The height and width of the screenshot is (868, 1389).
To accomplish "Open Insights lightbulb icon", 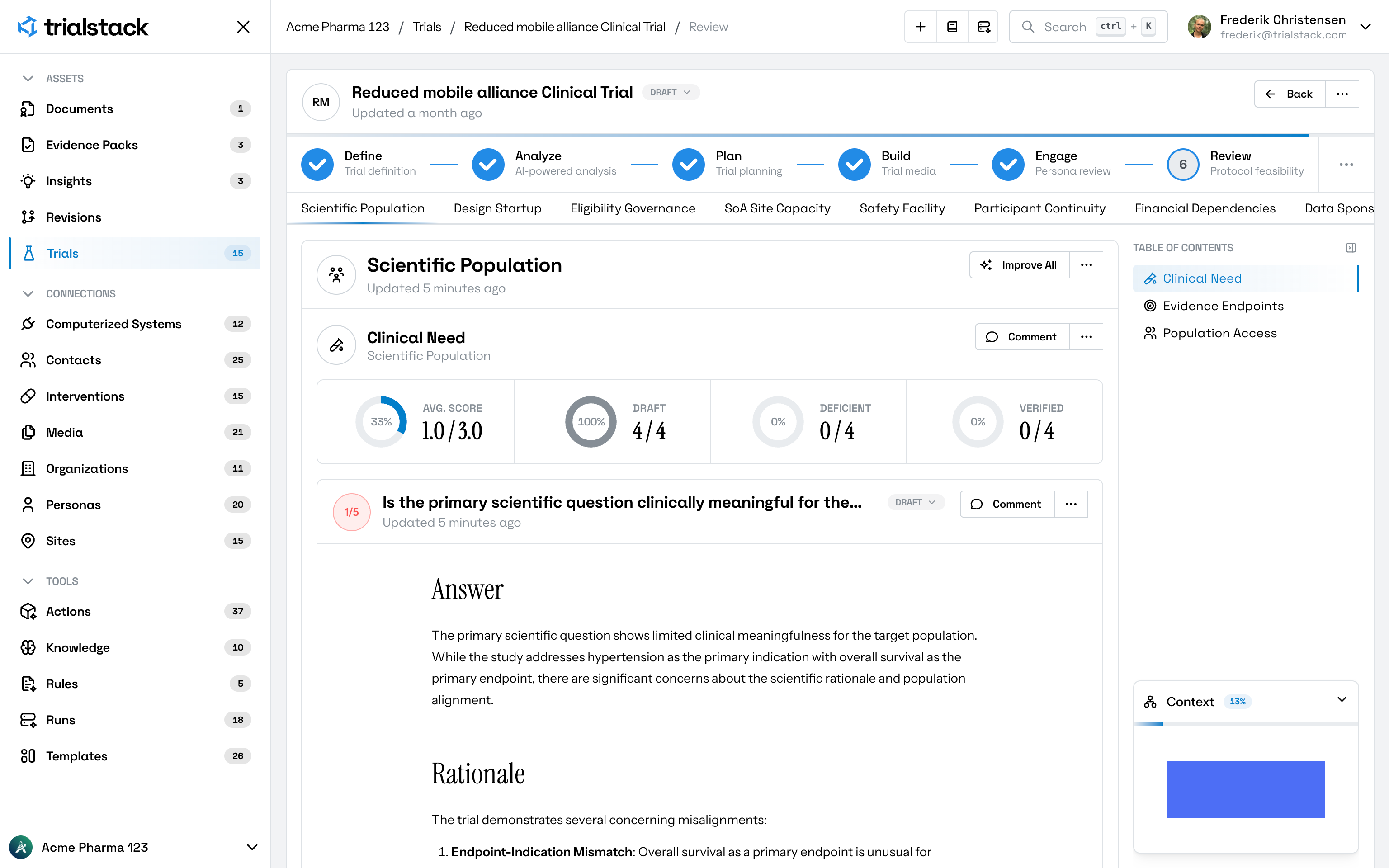I will point(28,181).
